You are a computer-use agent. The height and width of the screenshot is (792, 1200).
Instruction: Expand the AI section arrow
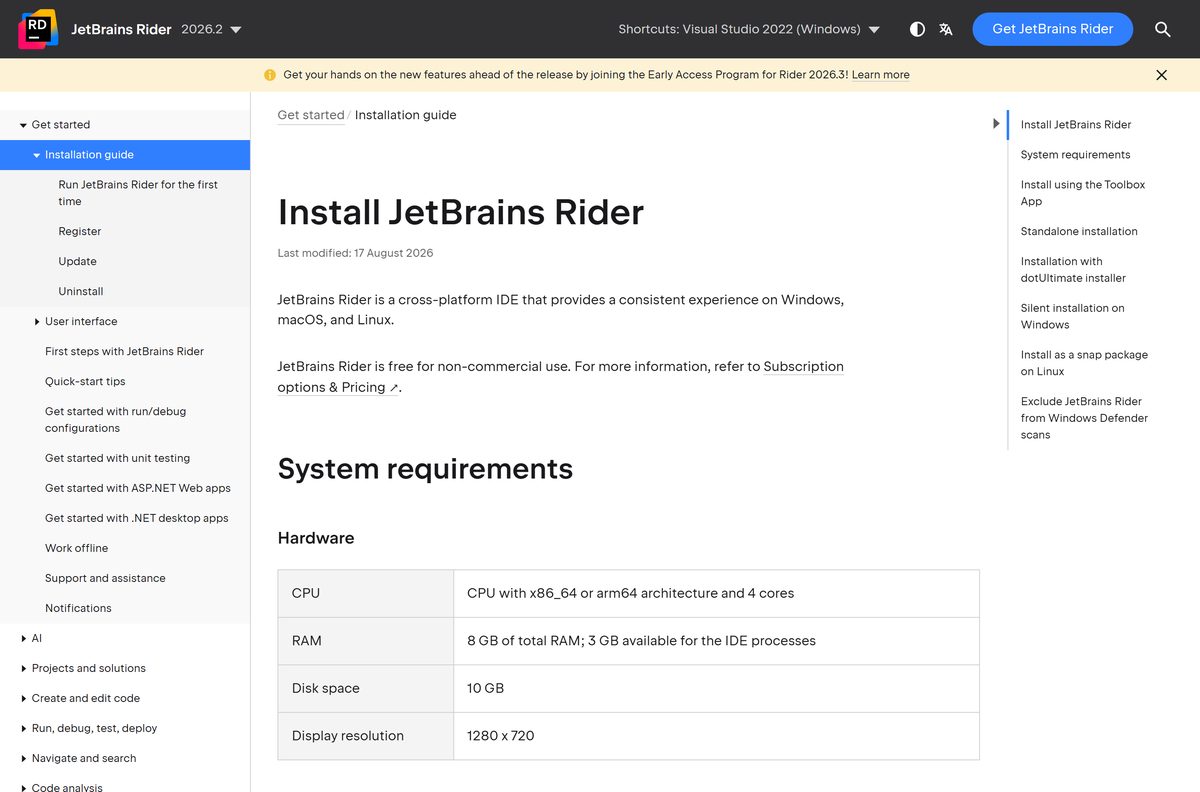click(23, 638)
